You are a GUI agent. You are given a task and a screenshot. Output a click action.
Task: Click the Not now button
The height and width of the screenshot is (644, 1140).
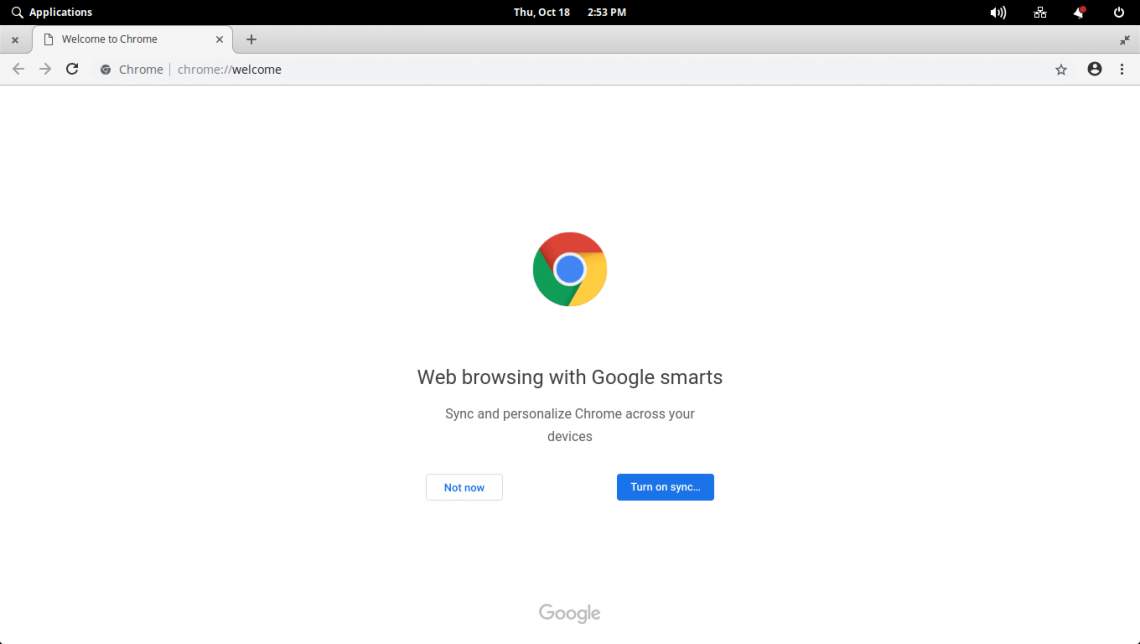tap(464, 487)
